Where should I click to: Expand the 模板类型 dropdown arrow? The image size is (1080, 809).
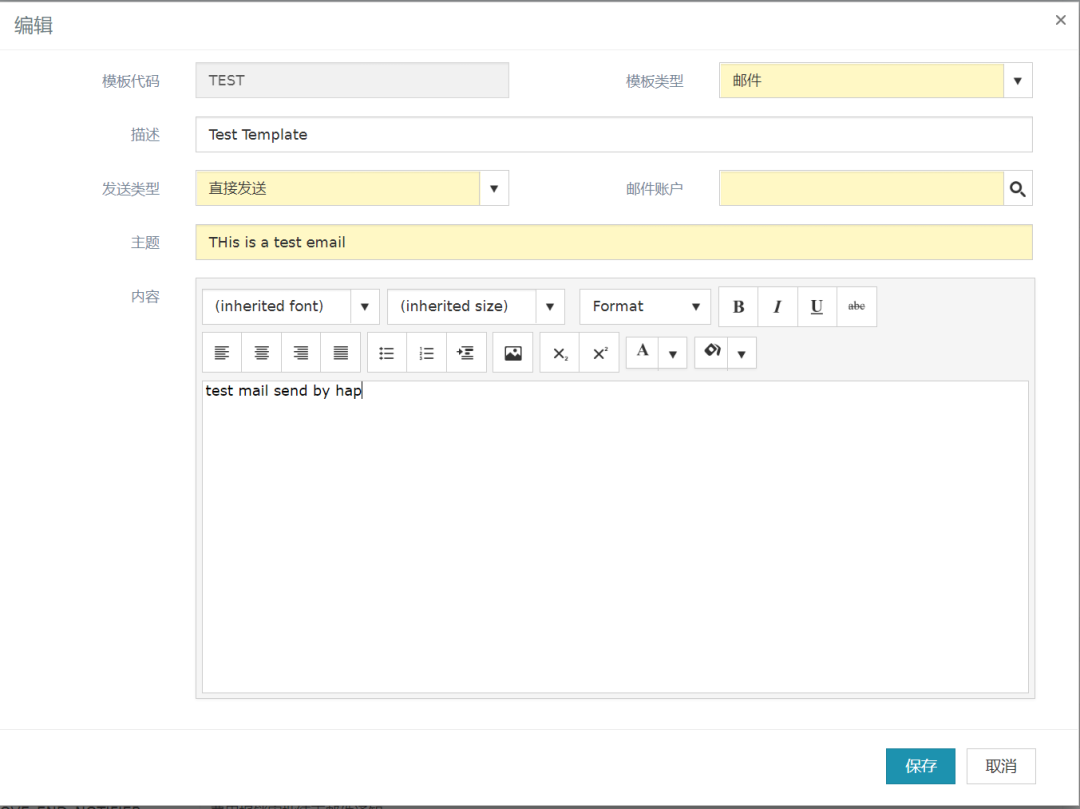1017,81
